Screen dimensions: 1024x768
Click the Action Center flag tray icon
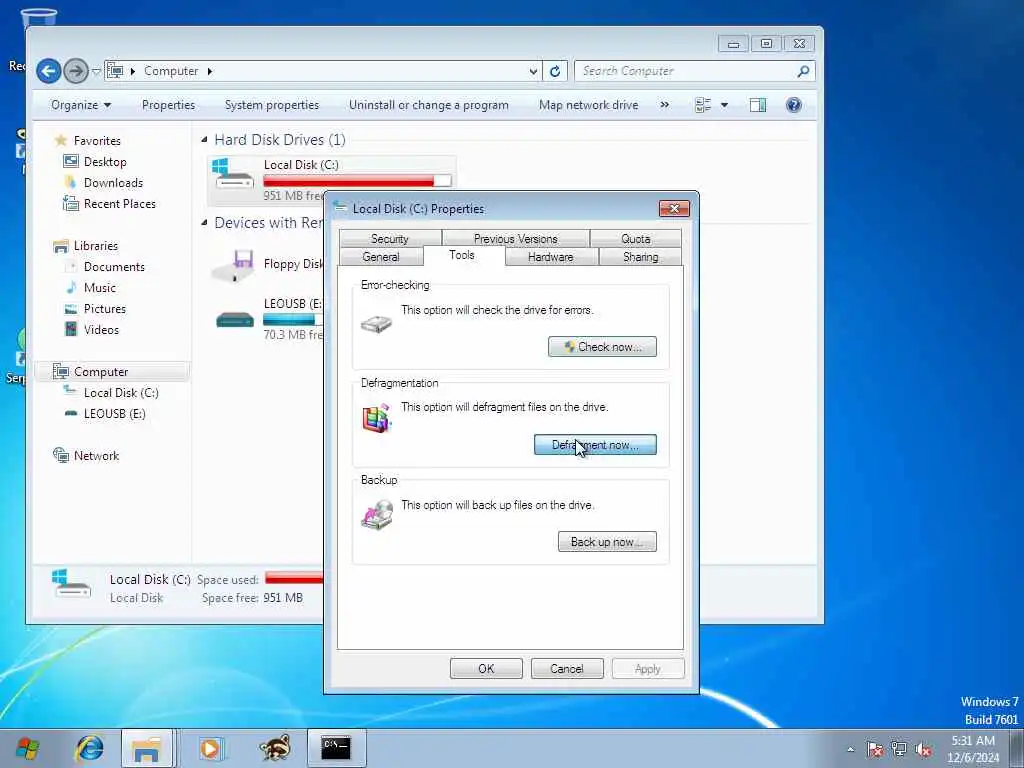(874, 749)
